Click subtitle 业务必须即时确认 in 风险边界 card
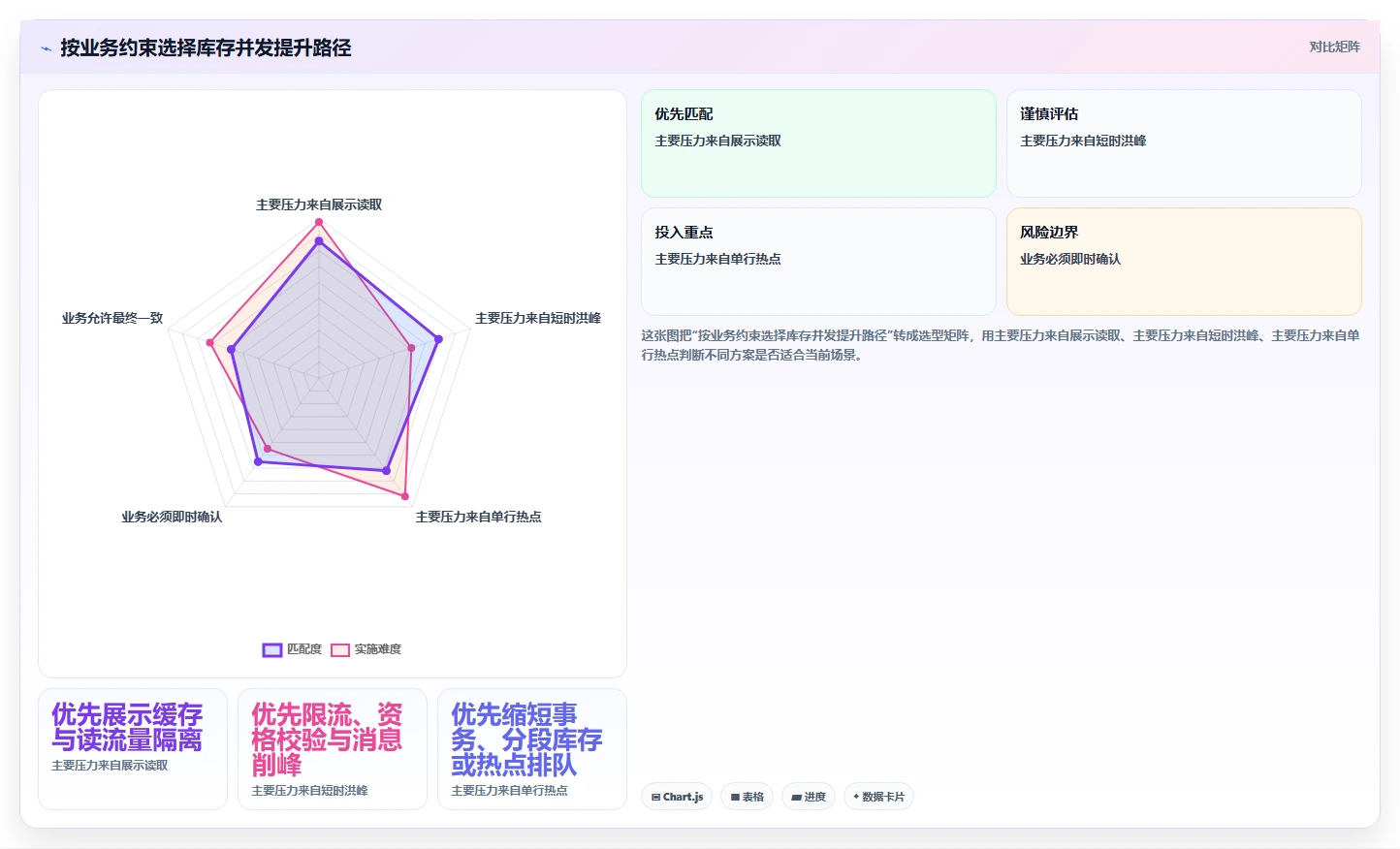The width and height of the screenshot is (1400, 849). [1070, 259]
